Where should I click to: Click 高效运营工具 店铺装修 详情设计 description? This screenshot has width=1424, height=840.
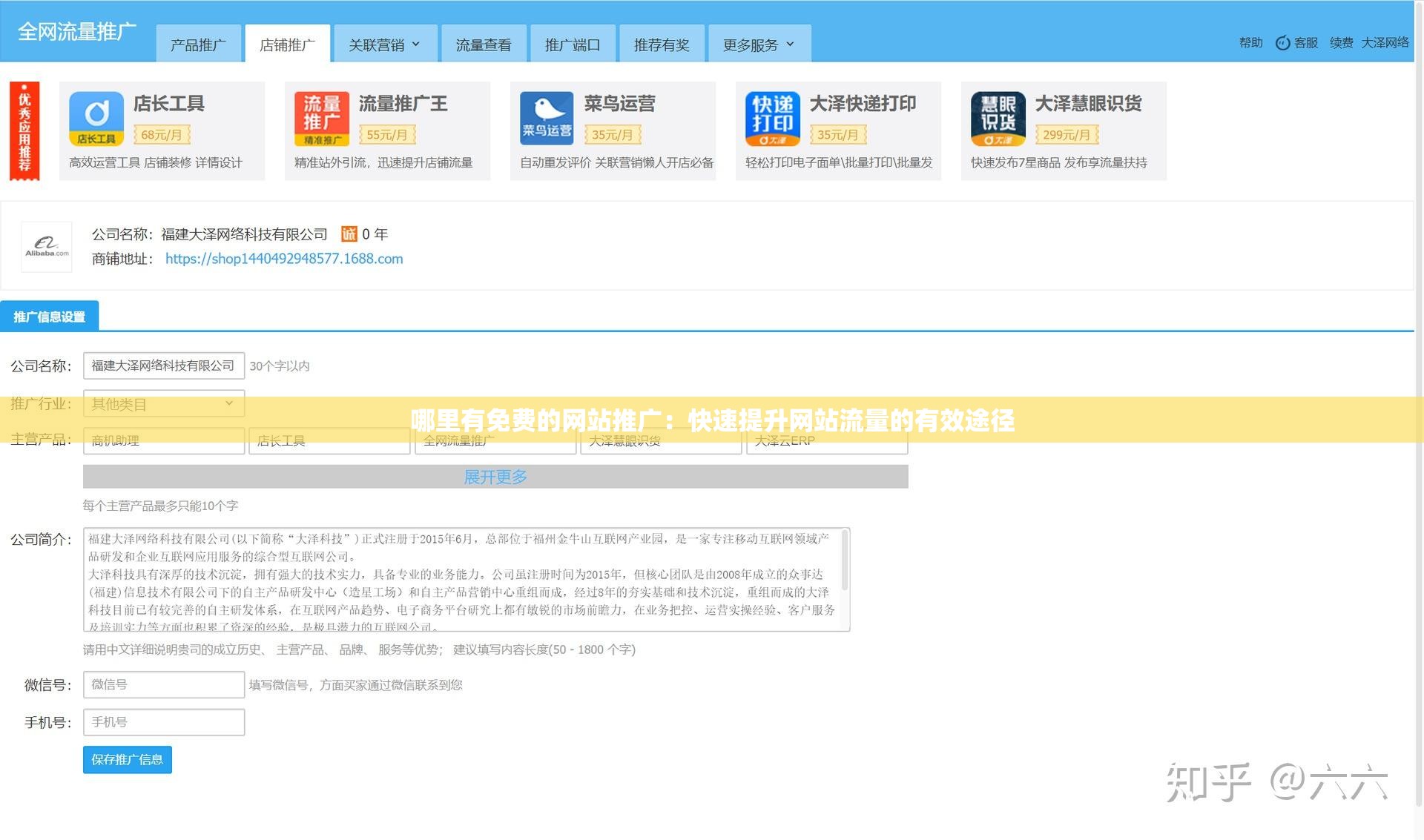tap(156, 162)
